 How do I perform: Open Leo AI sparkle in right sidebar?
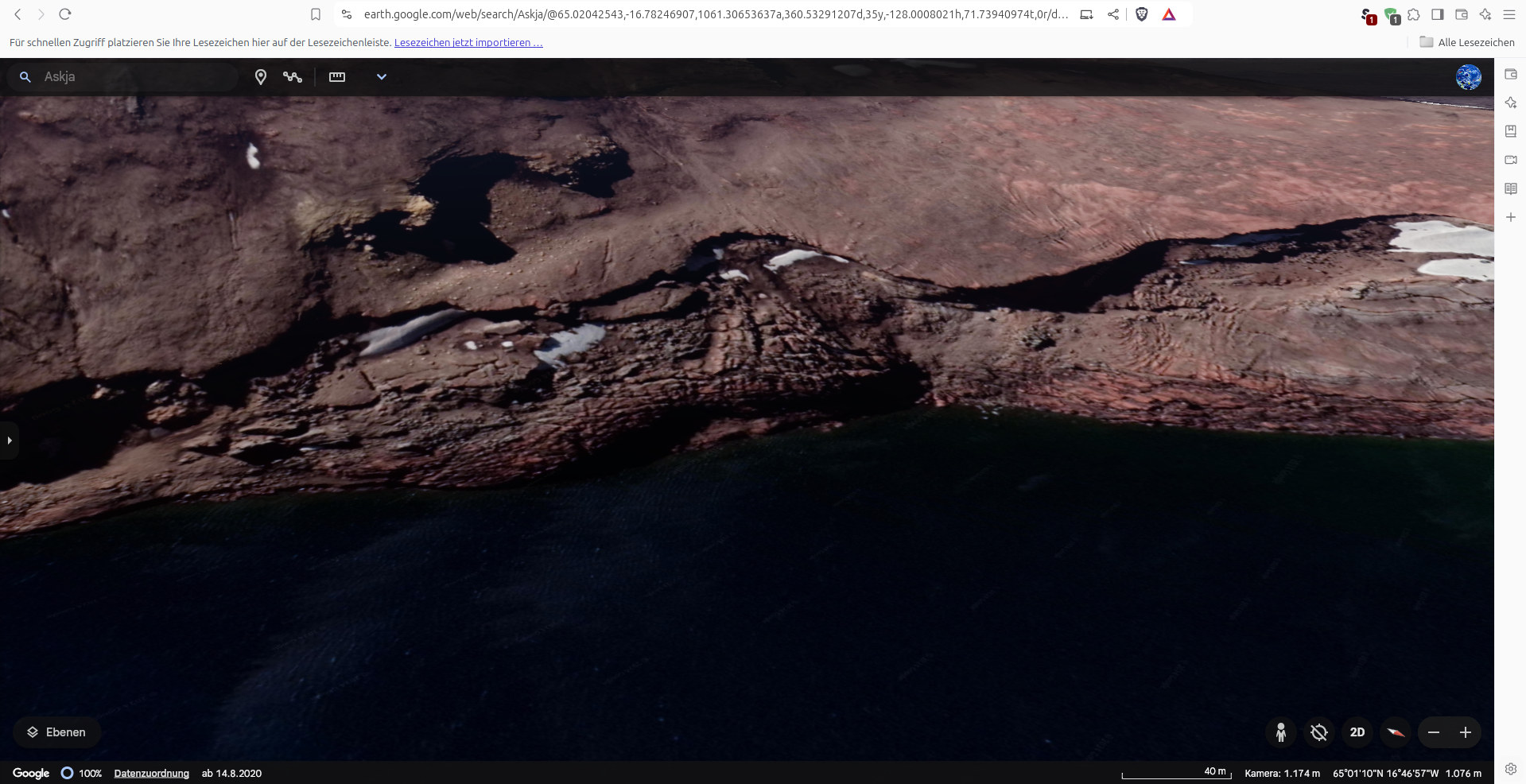[x=1511, y=103]
